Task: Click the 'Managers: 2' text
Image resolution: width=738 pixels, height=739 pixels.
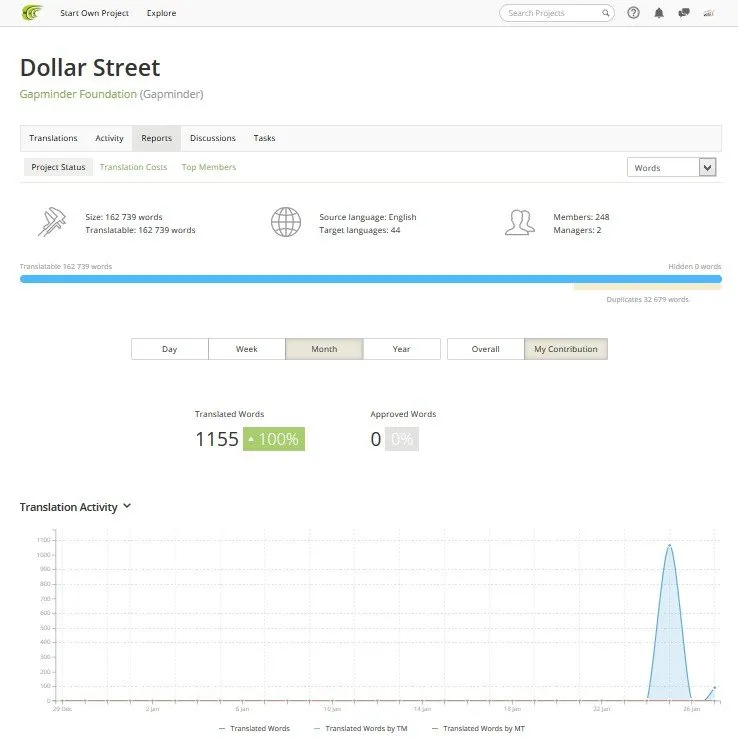Action: 577,230
